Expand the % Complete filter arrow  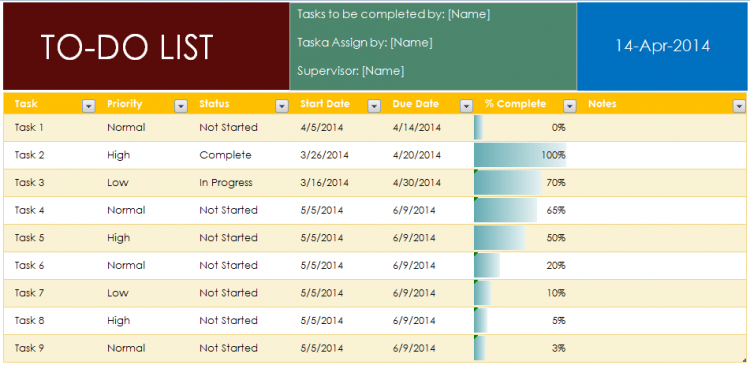pos(570,106)
